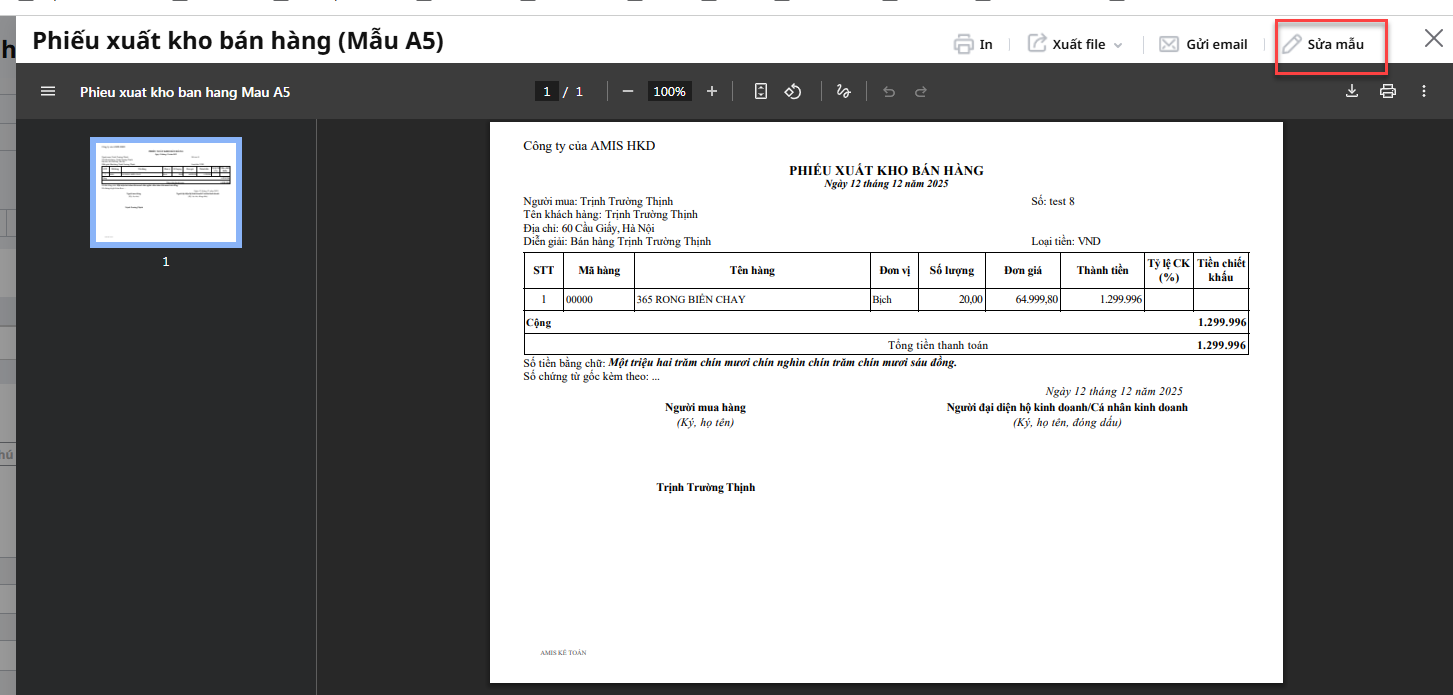Click the fit to page icon
1453x695 pixels.
pos(761,91)
